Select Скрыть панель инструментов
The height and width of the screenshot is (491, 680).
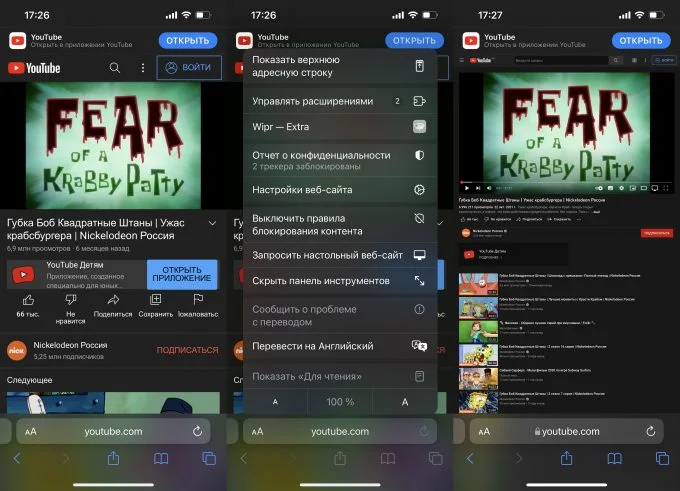(340, 281)
